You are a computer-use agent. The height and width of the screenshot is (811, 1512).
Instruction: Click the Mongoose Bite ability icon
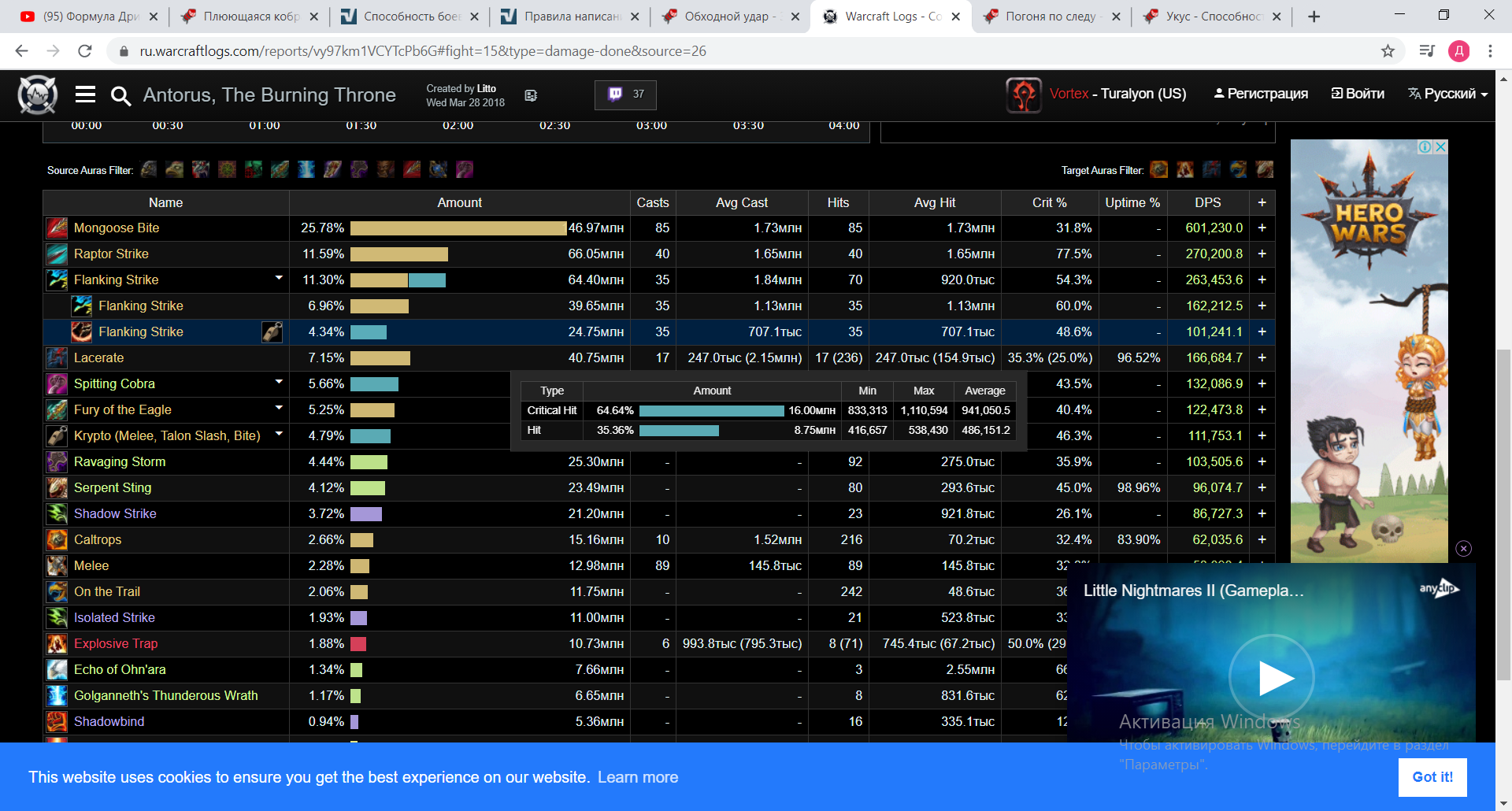pos(57,228)
